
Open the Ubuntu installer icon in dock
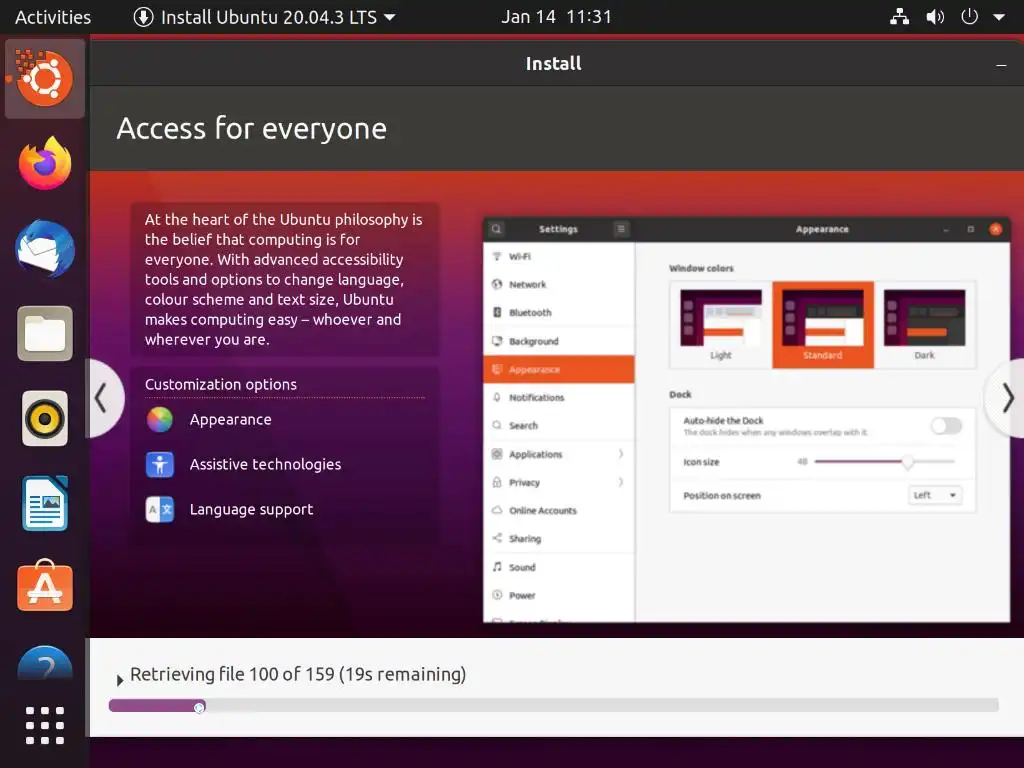[x=44, y=78]
